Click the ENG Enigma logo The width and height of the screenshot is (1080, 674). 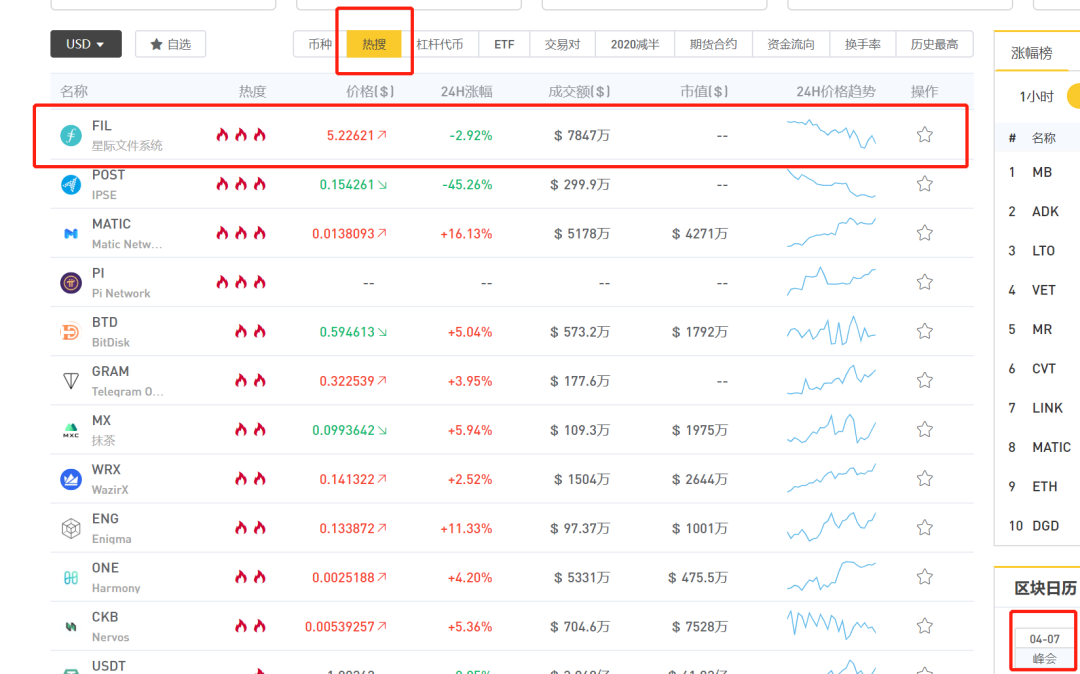71,529
